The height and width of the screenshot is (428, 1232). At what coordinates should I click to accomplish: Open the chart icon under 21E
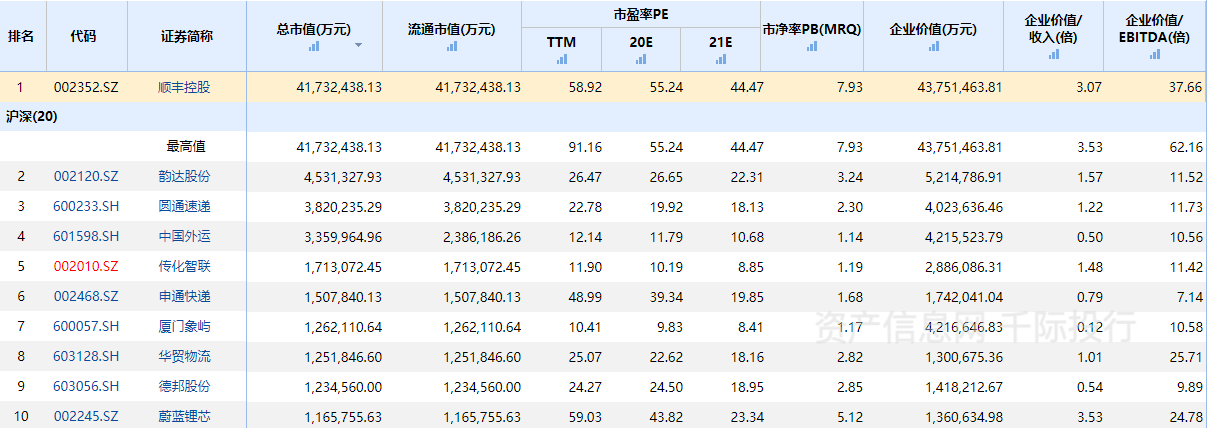point(720,59)
